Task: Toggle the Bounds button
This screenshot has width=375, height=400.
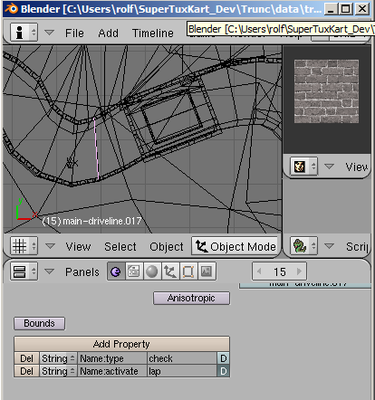Action: point(39,323)
